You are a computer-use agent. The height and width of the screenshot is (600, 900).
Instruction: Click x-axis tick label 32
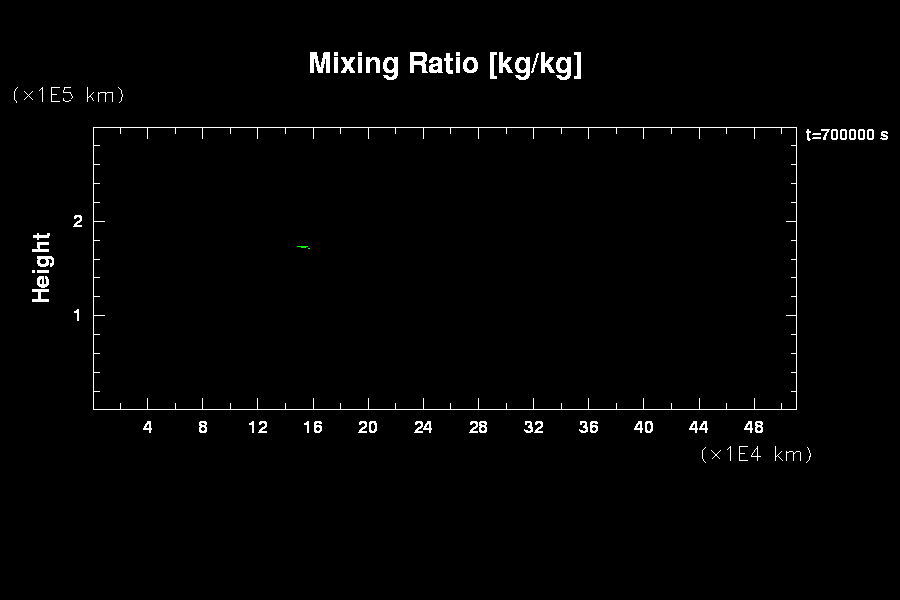[x=533, y=427]
